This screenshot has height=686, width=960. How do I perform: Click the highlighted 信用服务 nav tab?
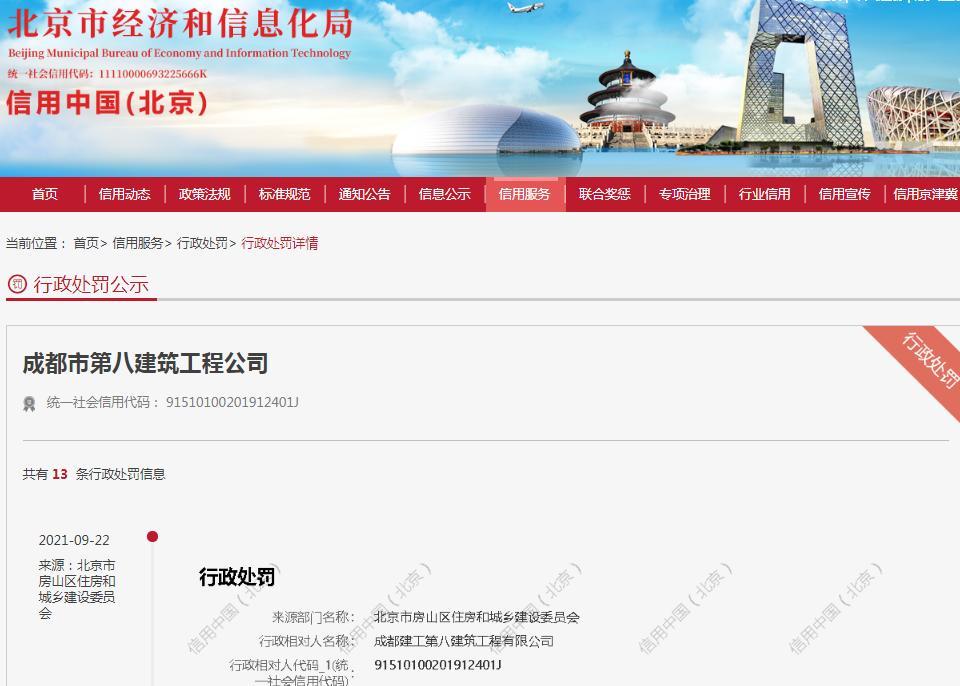(x=524, y=194)
